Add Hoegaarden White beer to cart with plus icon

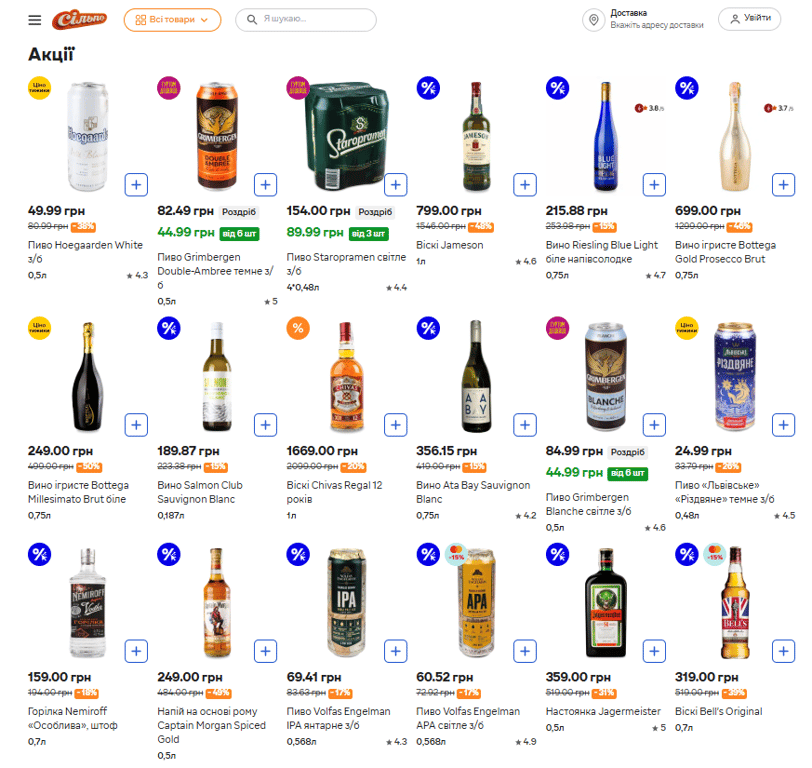tap(136, 184)
